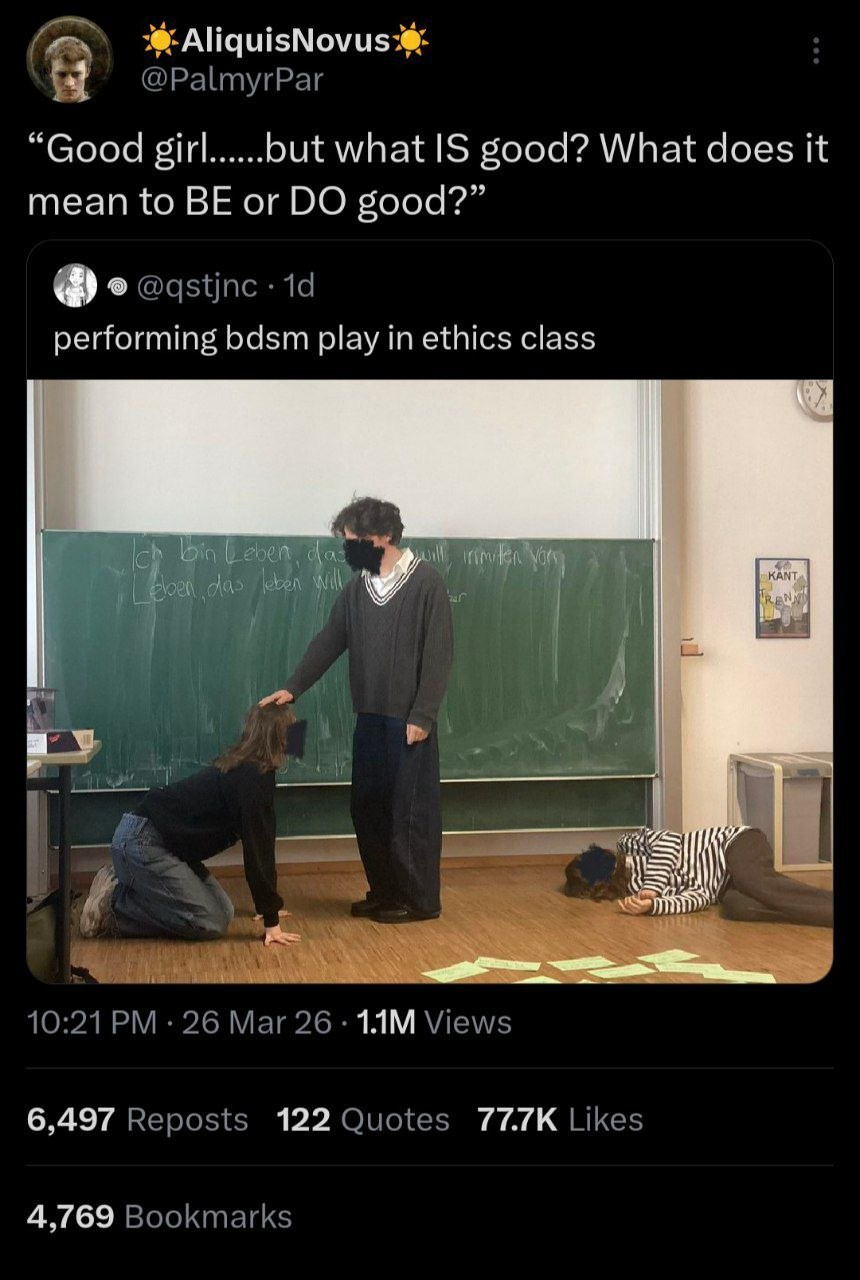Open the @PalmyrPar handle
This screenshot has width=860, height=1280.
234,80
